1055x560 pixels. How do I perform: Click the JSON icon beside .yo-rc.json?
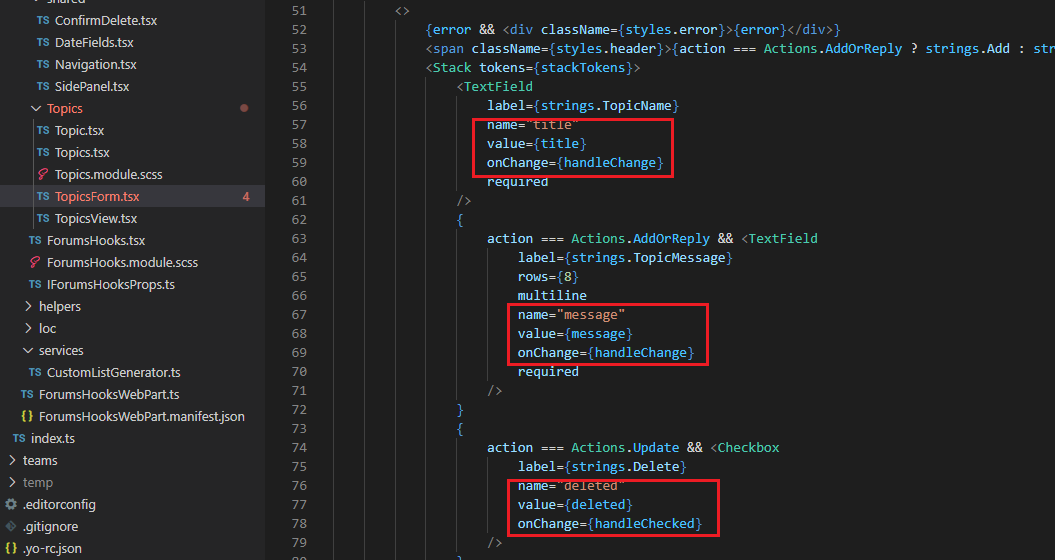11,549
